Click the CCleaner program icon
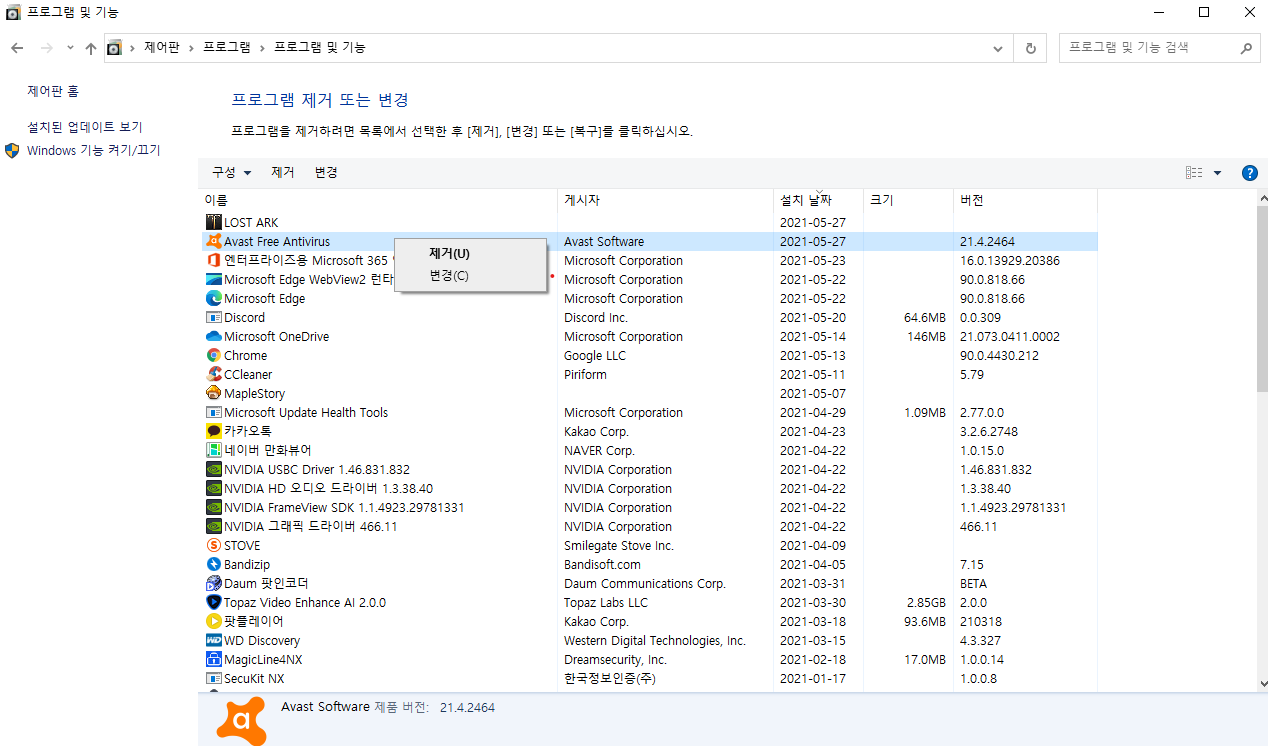1268x746 pixels. 213,374
